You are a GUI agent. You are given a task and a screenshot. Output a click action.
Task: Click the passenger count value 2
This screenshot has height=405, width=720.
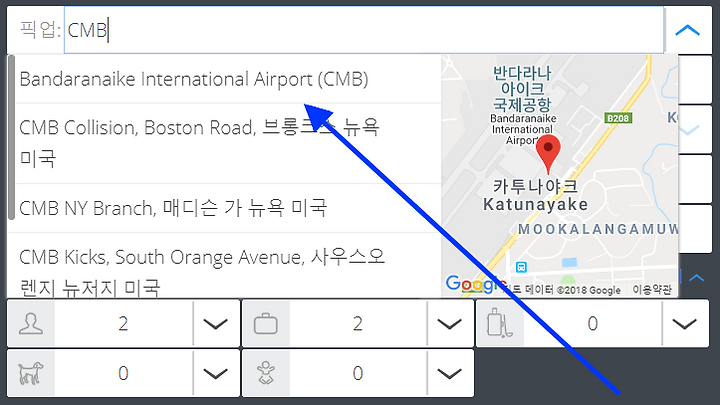[x=123, y=324]
